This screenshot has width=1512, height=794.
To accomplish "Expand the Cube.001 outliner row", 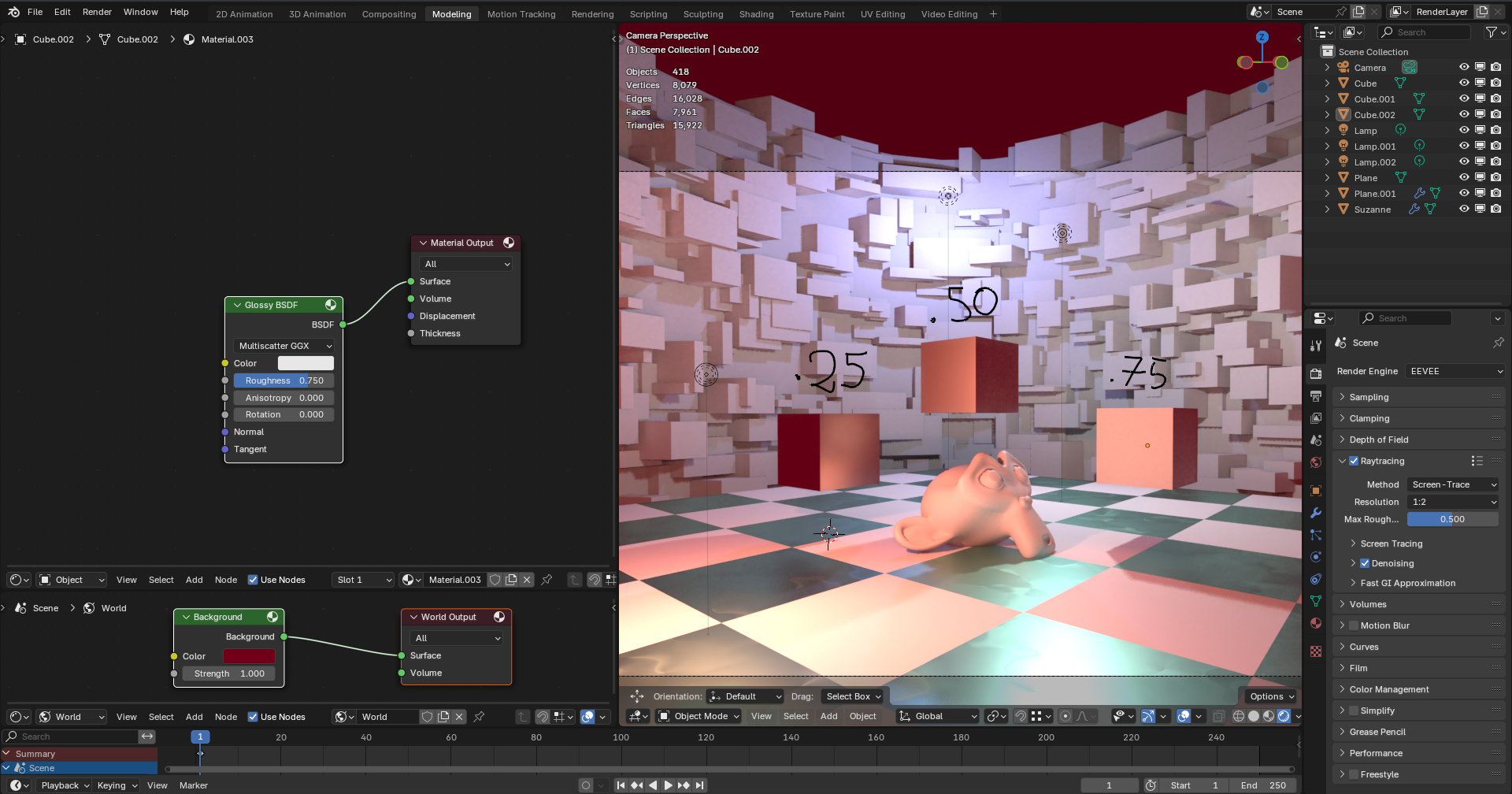I will click(1327, 98).
